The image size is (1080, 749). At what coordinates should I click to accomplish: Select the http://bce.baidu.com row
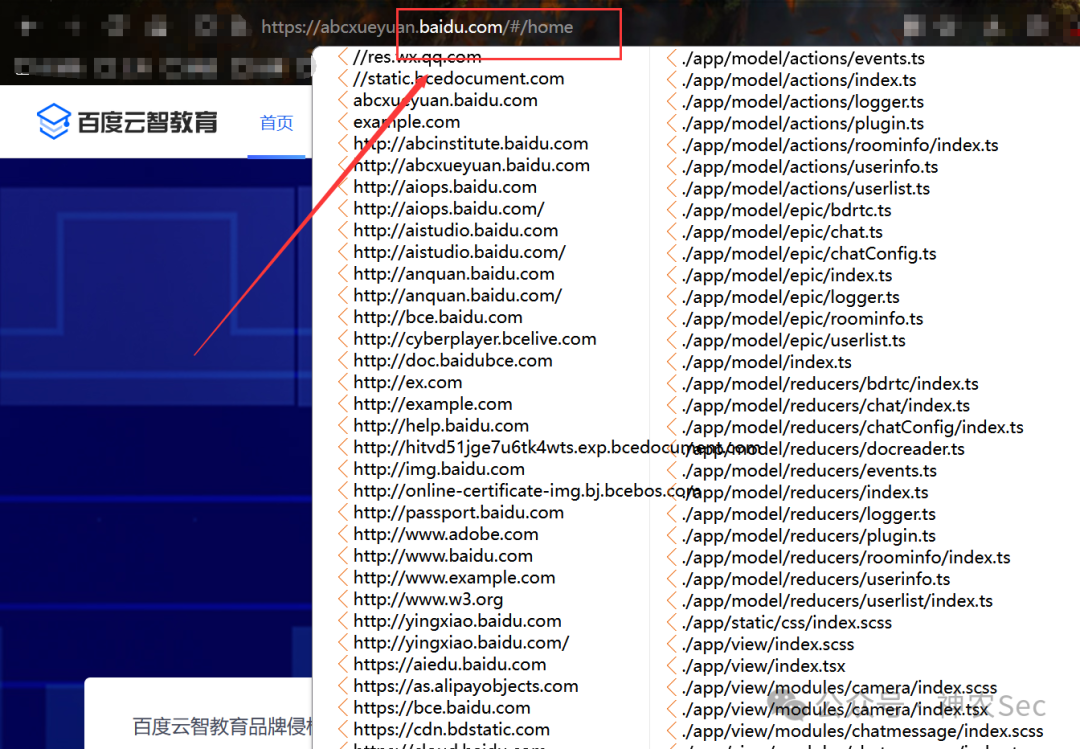coord(437,317)
